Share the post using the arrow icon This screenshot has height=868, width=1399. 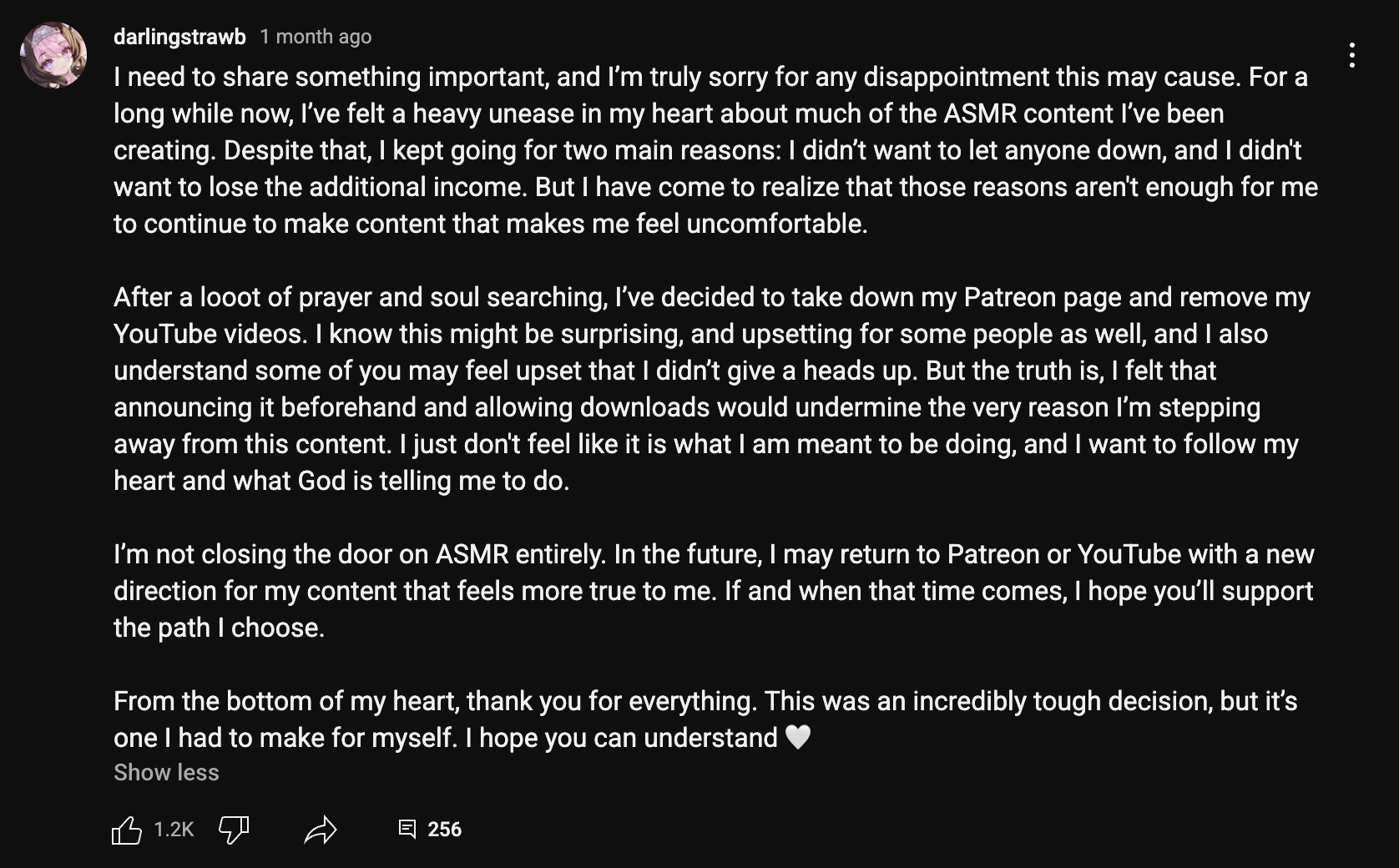pyautogui.click(x=321, y=830)
